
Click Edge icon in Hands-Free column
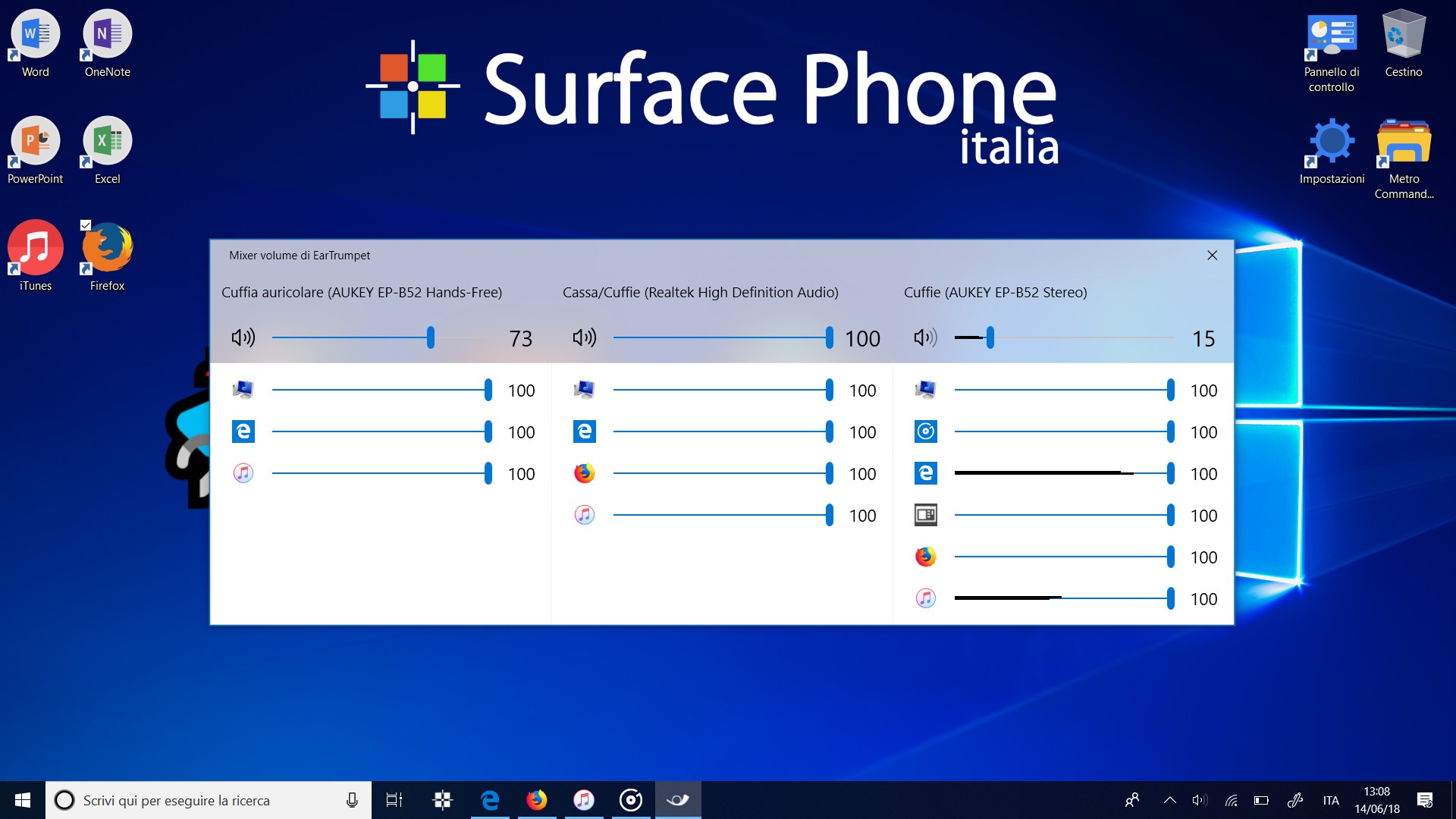pyautogui.click(x=243, y=431)
